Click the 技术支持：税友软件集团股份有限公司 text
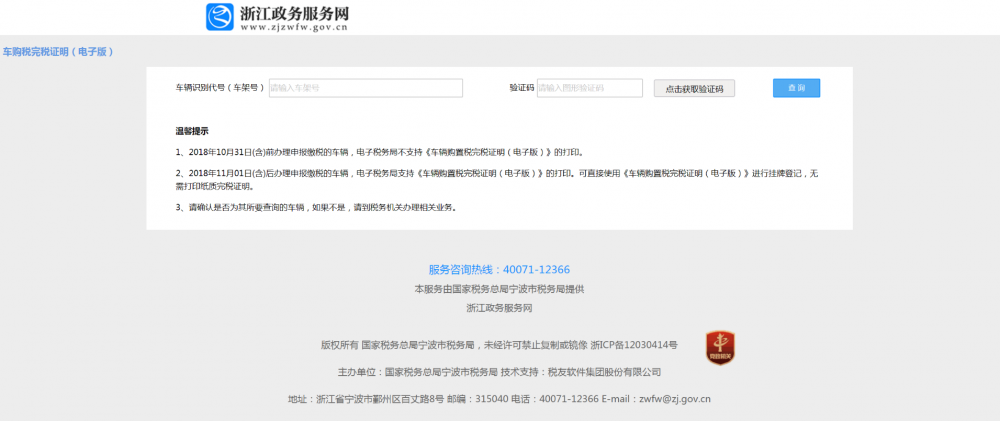1000x421 pixels. click(581, 372)
